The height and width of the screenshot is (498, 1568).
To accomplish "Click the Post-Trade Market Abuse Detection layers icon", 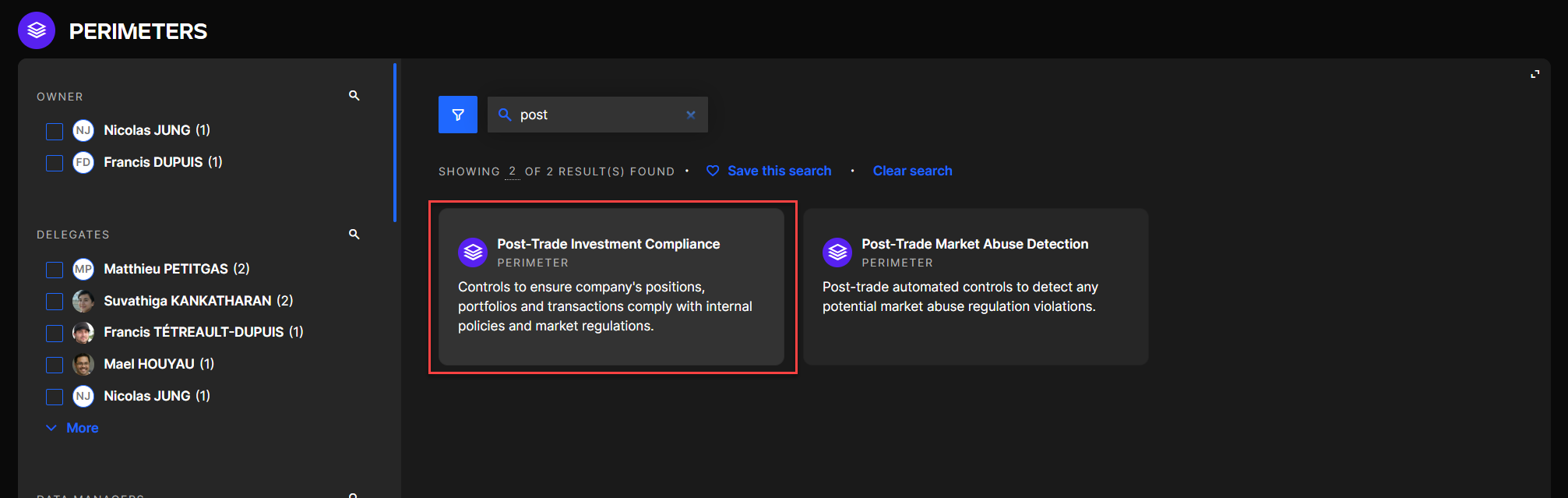I will coord(837,253).
